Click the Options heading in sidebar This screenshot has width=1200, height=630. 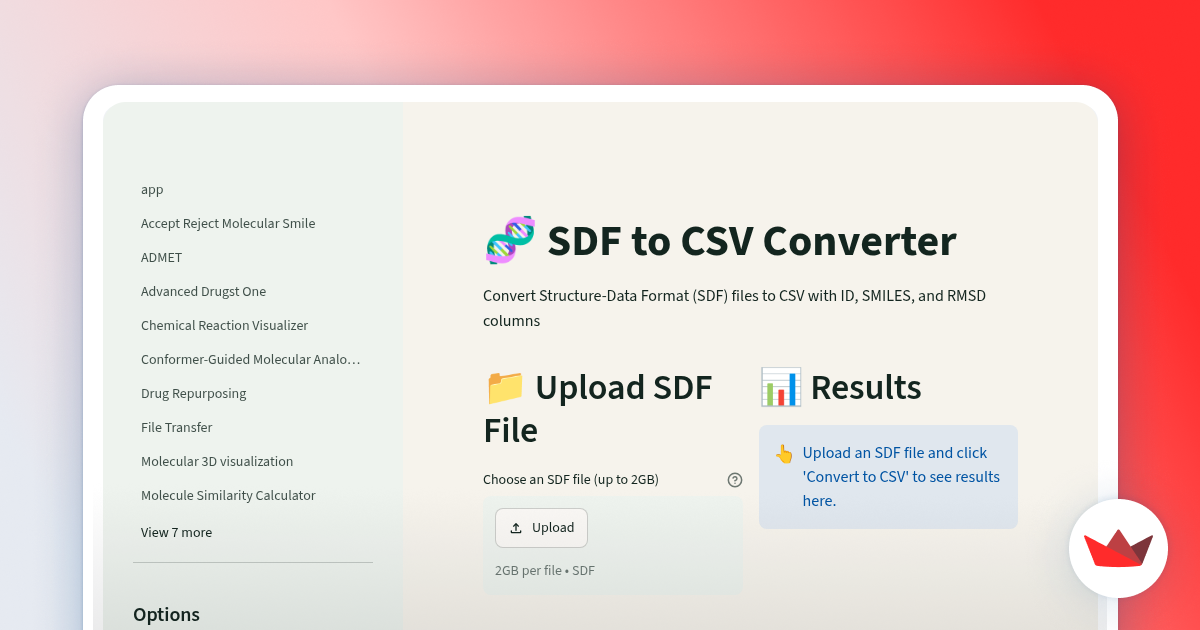click(x=166, y=615)
